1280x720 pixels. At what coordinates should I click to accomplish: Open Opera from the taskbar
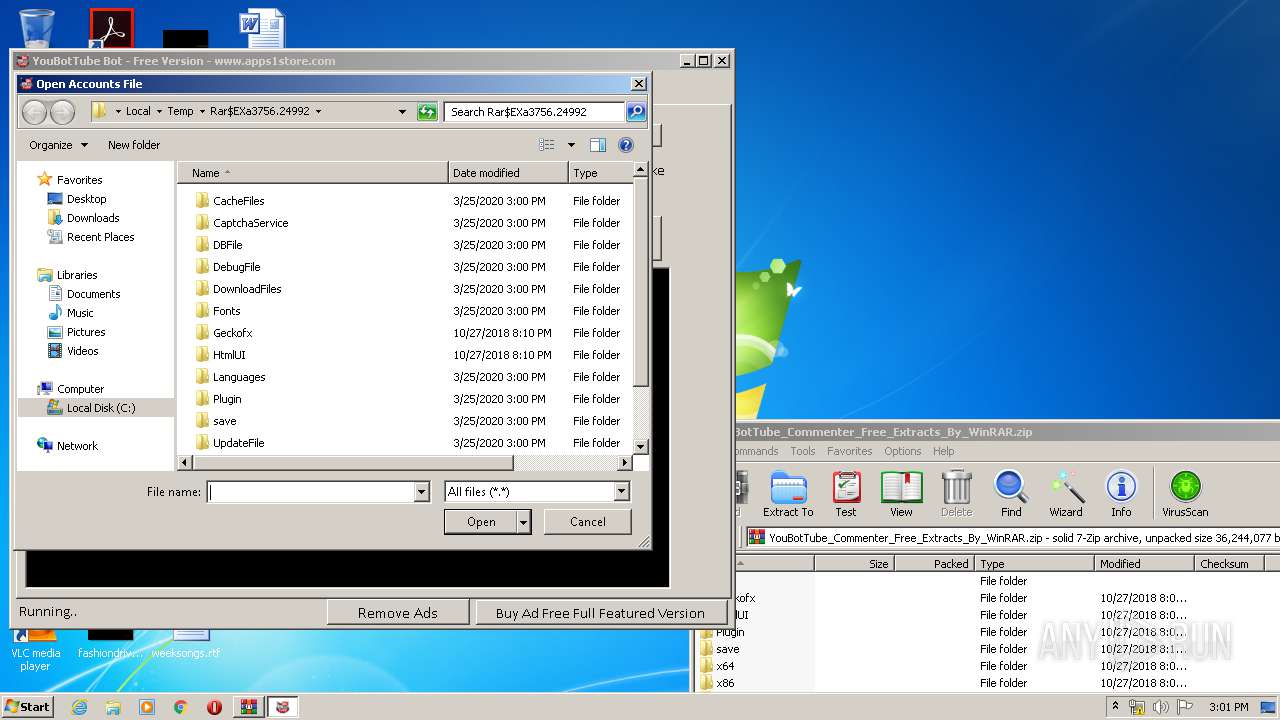pyautogui.click(x=214, y=707)
